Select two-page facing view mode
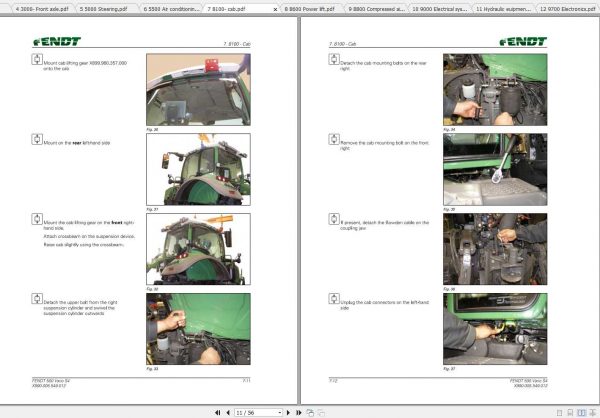Image resolution: width=600 pixels, height=418 pixels. coord(581,413)
